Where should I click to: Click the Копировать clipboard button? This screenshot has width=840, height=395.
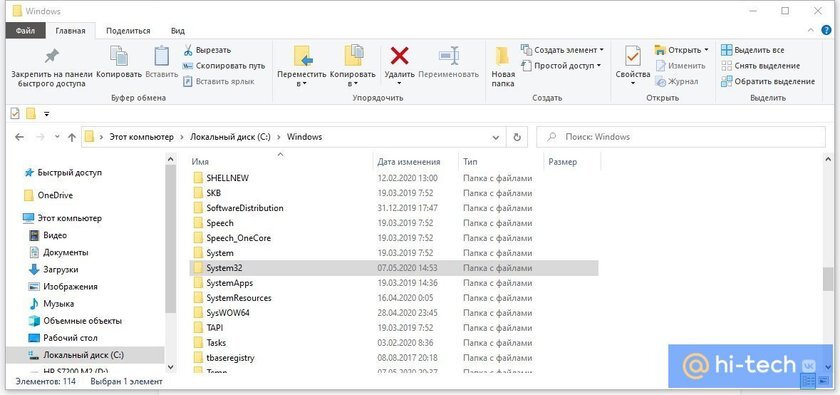click(x=119, y=63)
